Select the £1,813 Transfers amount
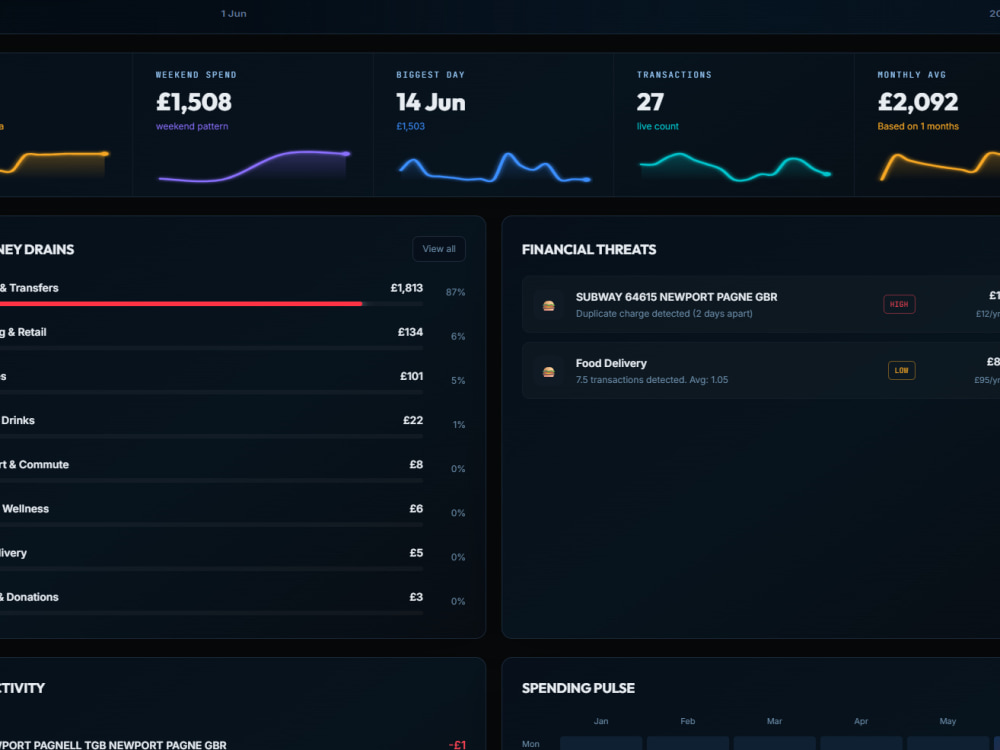The image size is (1000, 750). click(x=406, y=288)
